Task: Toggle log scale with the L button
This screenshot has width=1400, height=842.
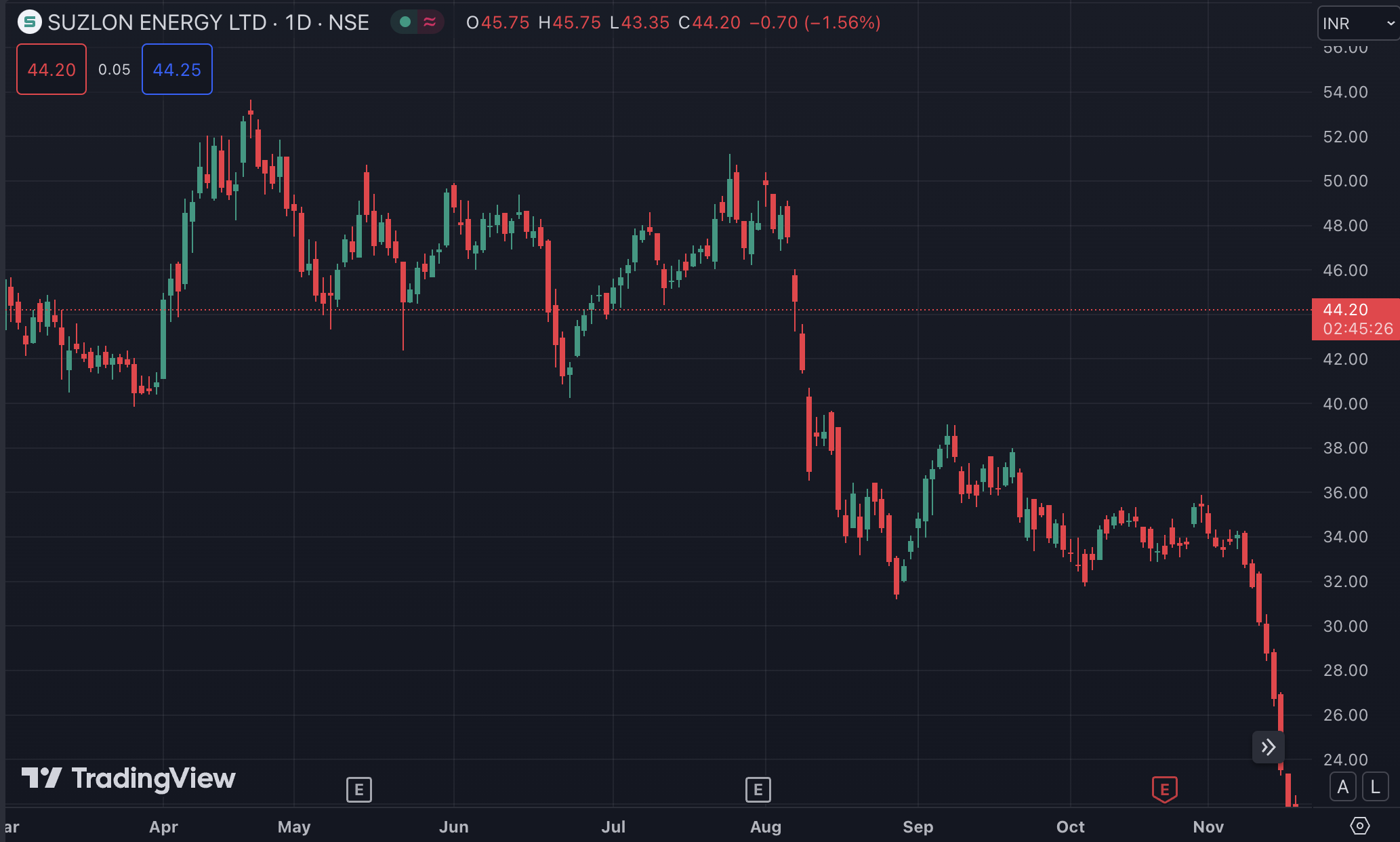Action: coord(1375,787)
